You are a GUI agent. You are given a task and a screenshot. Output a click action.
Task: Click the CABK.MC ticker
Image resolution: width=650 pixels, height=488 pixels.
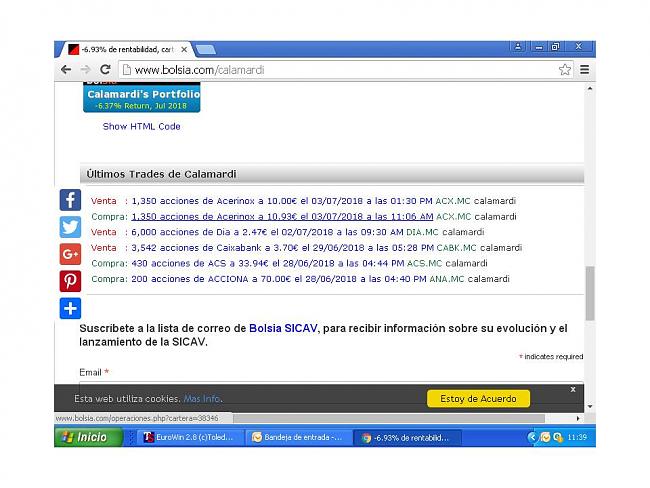[x=456, y=248]
